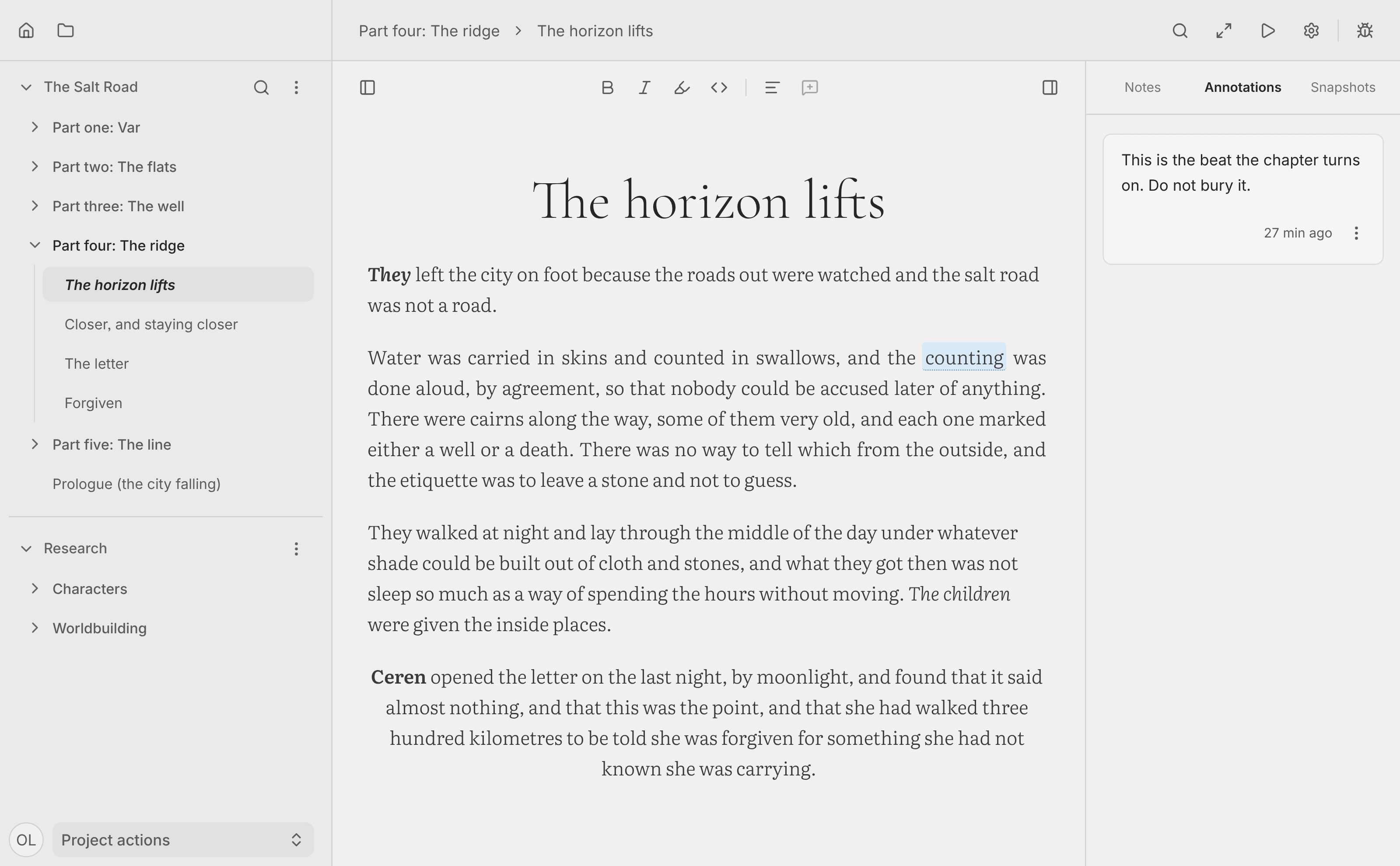Image resolution: width=1400 pixels, height=866 pixels.
Task: Click the bug icon in header
Action: click(x=1365, y=30)
